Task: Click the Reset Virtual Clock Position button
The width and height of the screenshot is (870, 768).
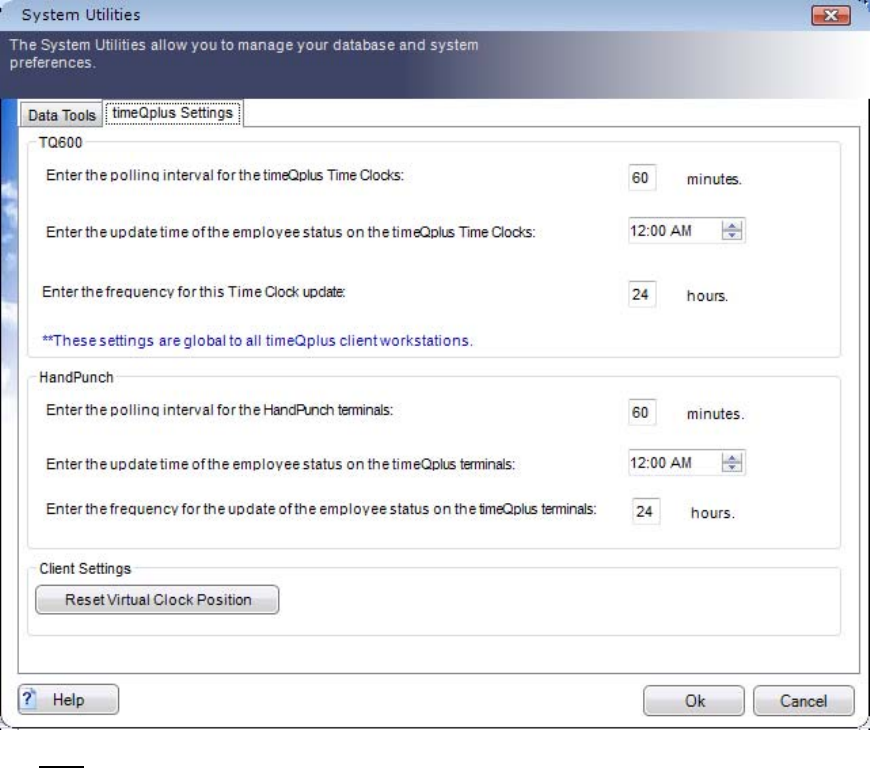Action: 158,599
